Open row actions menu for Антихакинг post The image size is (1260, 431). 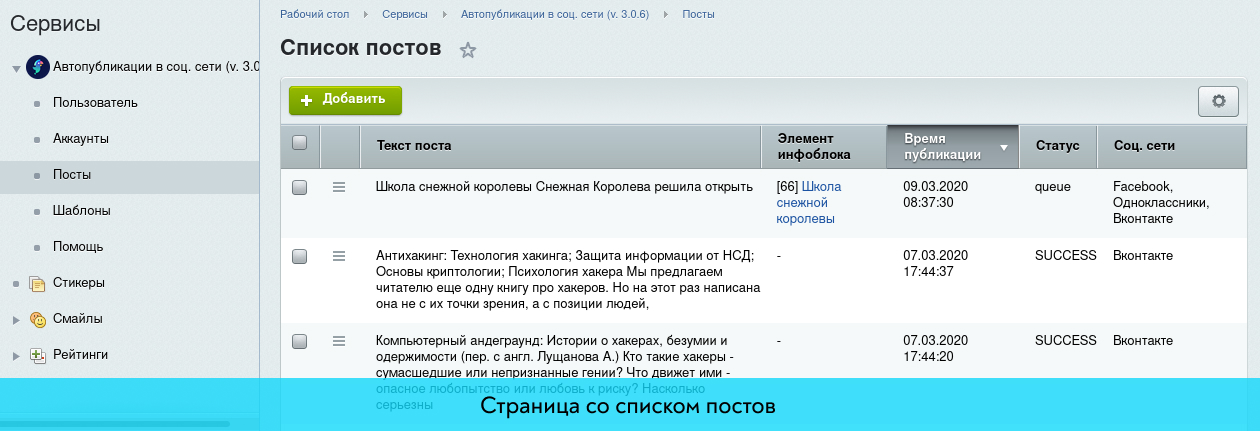coord(339,256)
